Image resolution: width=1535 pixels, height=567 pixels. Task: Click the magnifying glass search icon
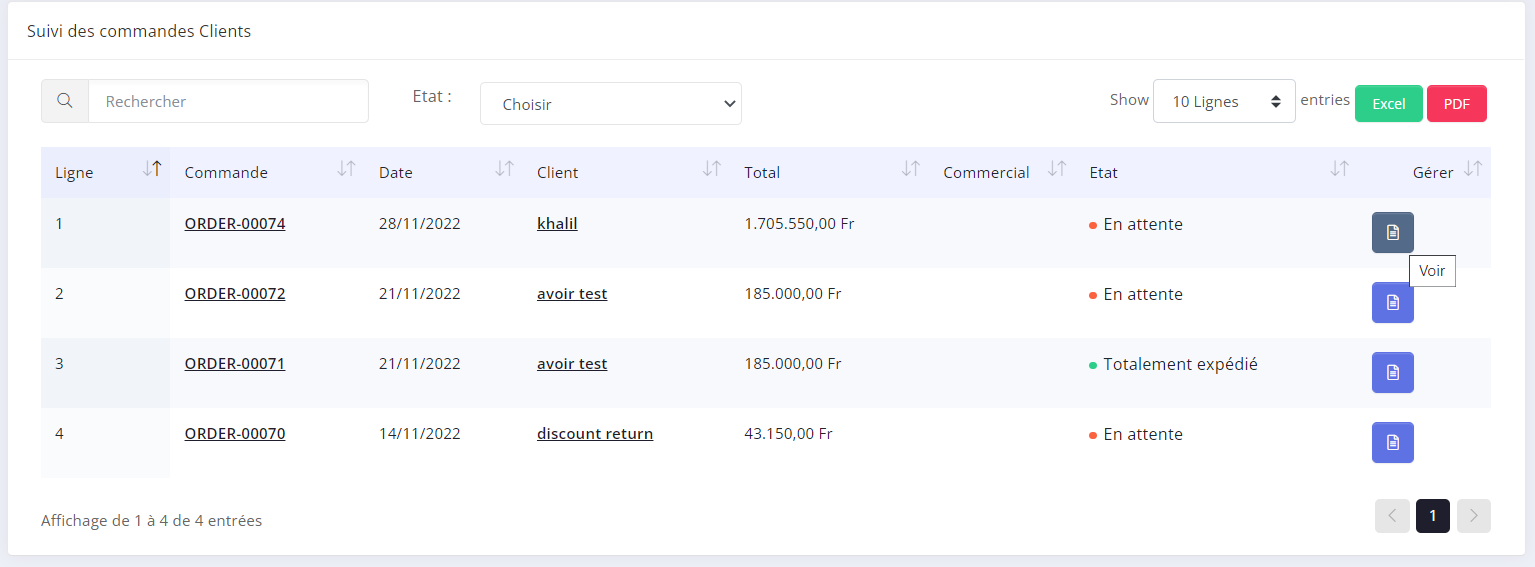65,101
